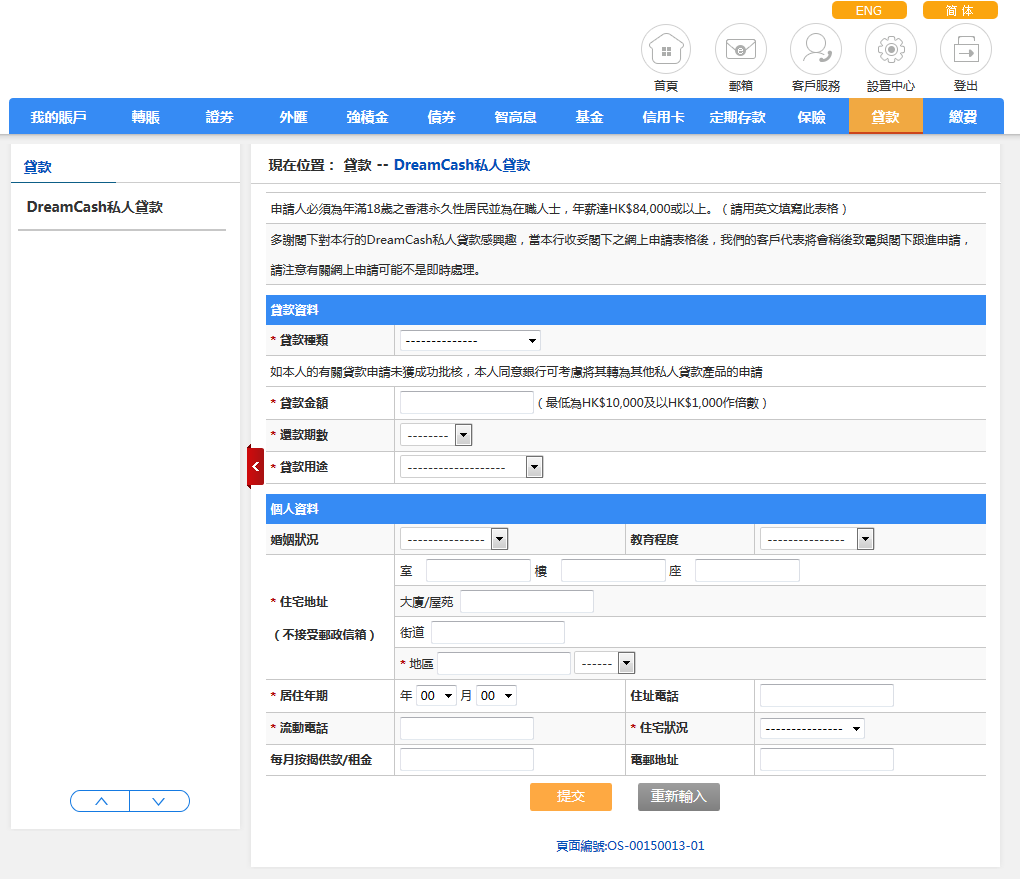Expand the loan type (貸款種類) dropdown
The height and width of the screenshot is (879, 1020).
tap(470, 340)
